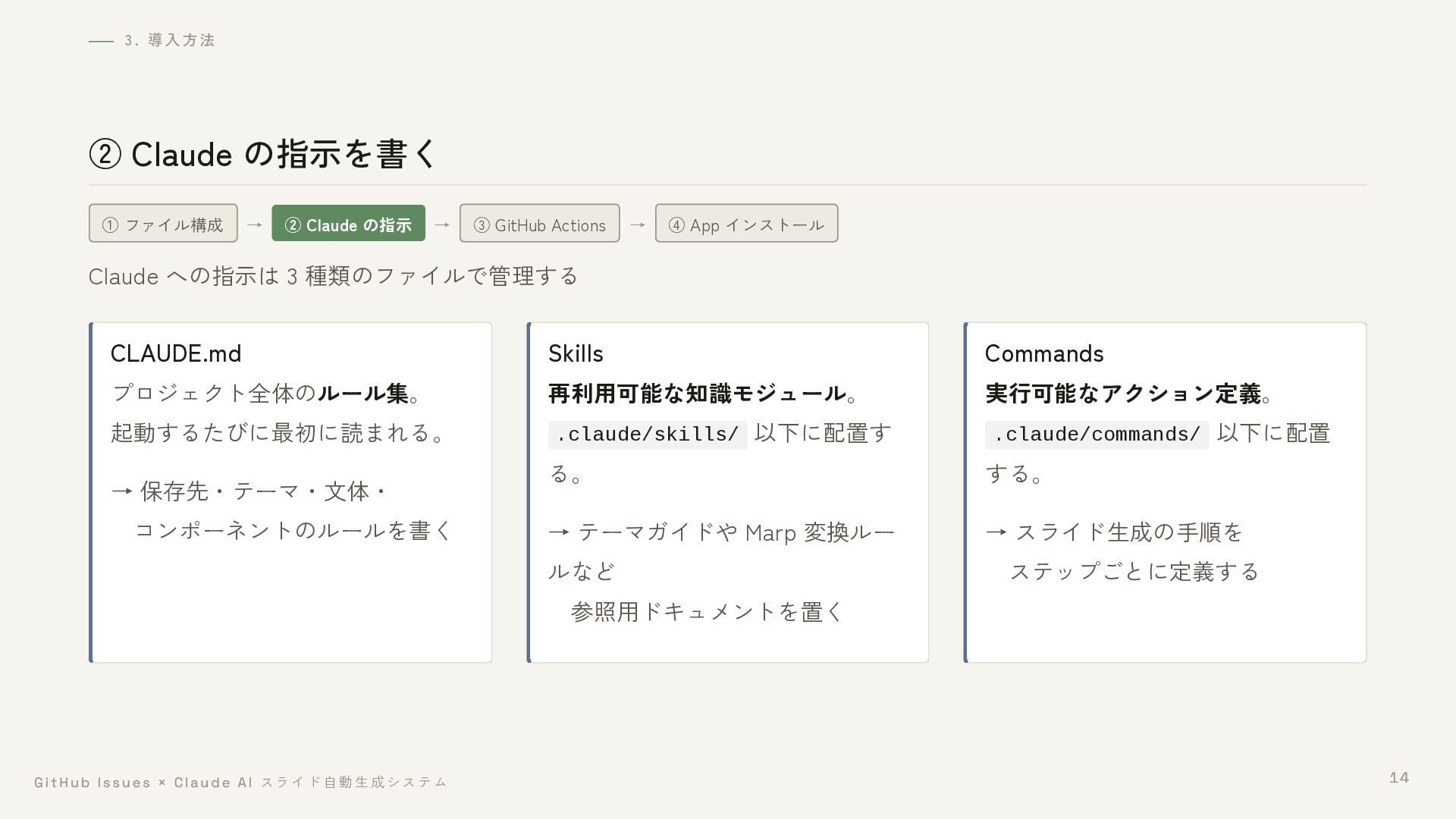Screen dimensions: 1456x819
Task: Click the arrow before the App インストール step
Action: pos(637,224)
